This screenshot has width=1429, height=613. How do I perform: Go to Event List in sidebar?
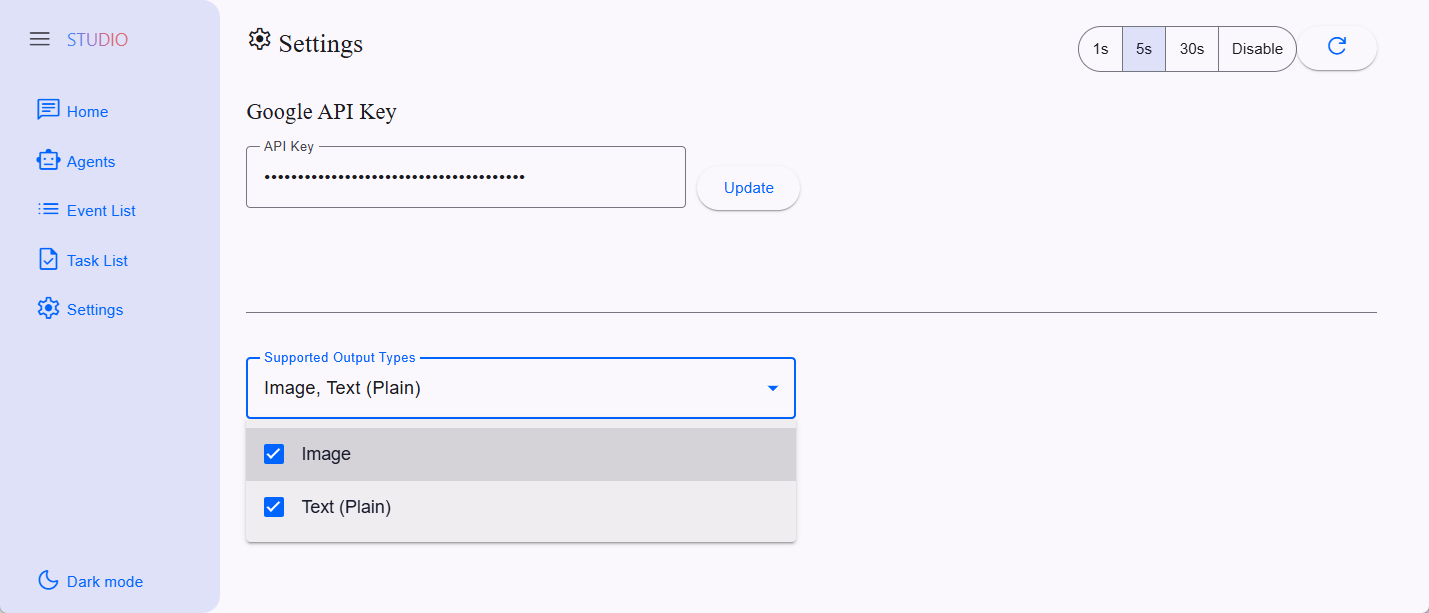tap(101, 211)
